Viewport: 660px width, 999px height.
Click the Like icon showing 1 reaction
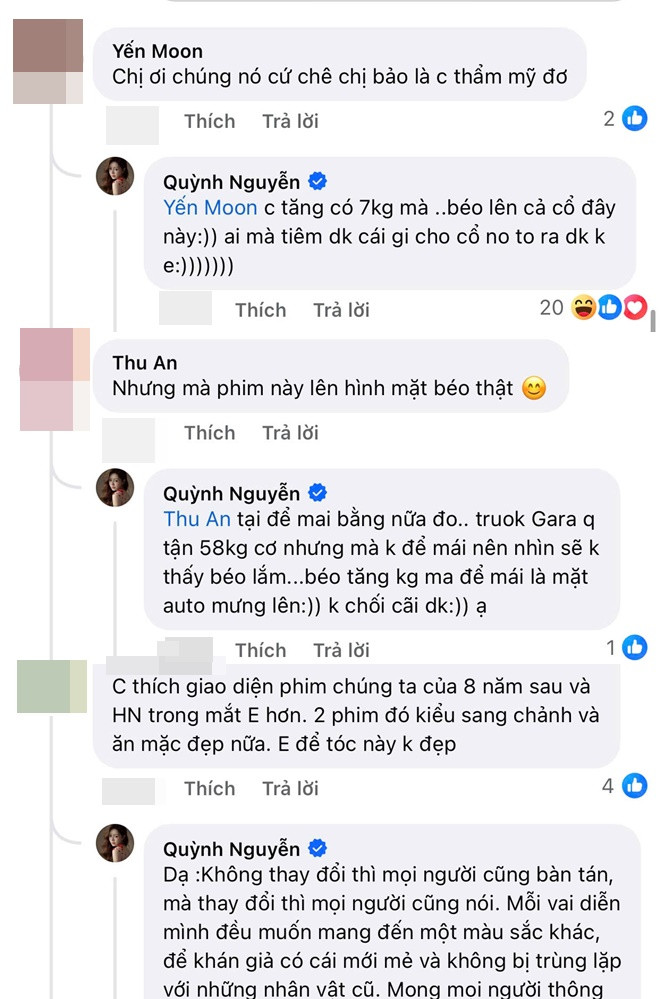pos(635,648)
